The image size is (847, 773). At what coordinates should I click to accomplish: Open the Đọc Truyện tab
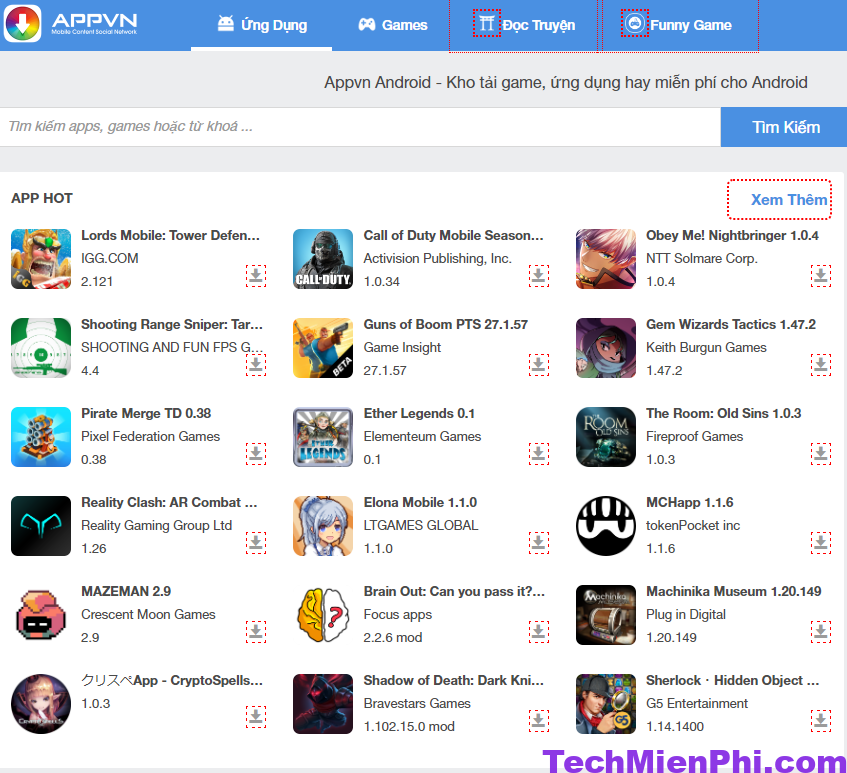coord(525,25)
